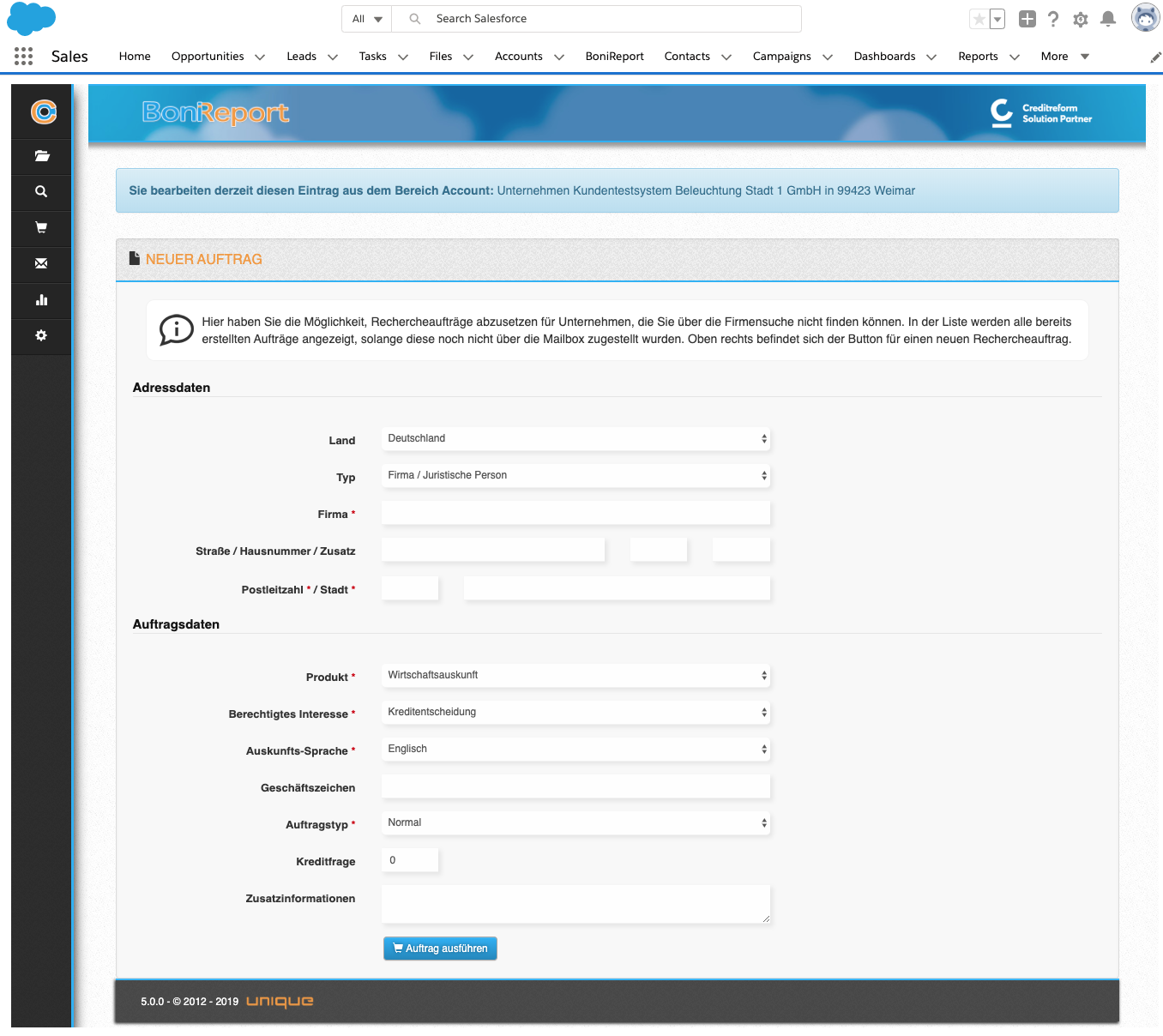Click the magnifier search icon in sidebar
The width and height of the screenshot is (1163, 1036).
pyautogui.click(x=41, y=192)
